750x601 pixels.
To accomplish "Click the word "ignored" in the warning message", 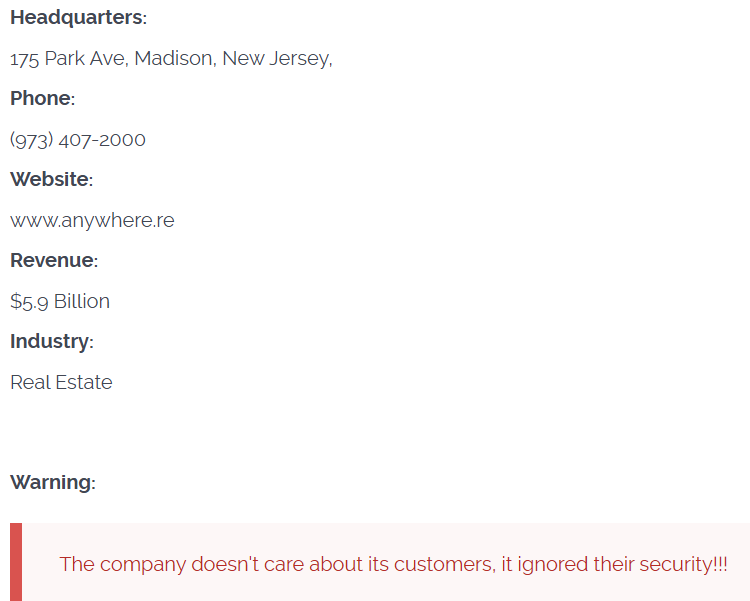I will (x=549, y=564).
